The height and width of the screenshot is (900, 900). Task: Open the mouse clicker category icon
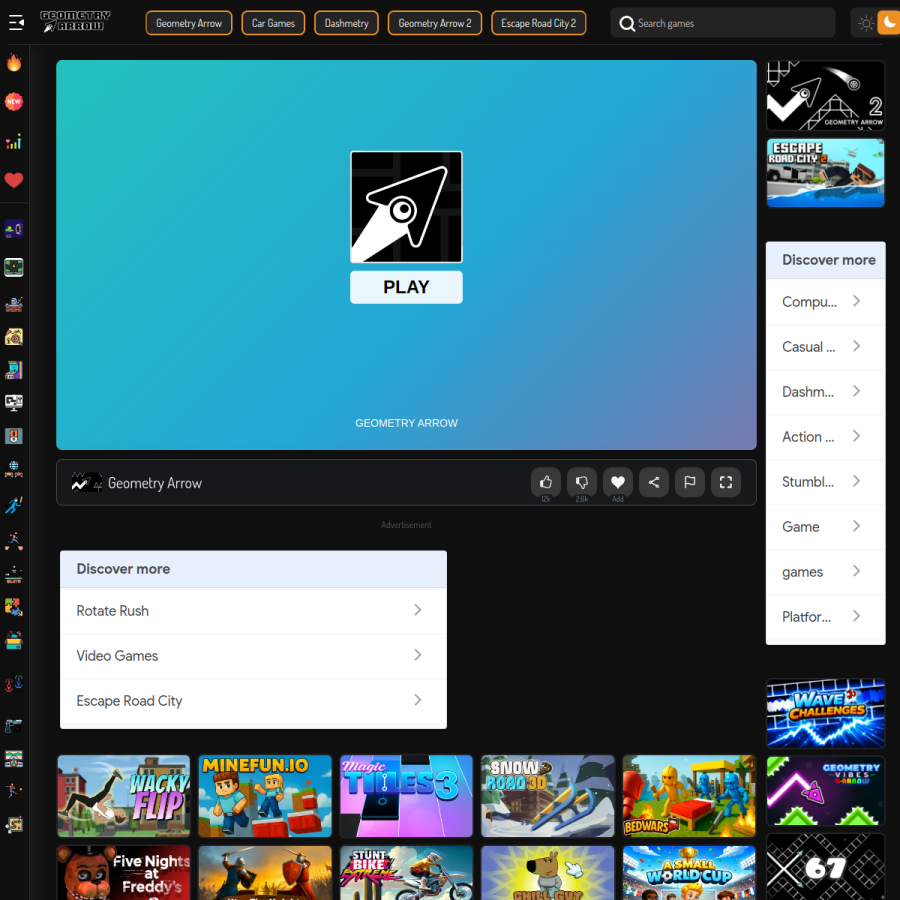click(14, 436)
